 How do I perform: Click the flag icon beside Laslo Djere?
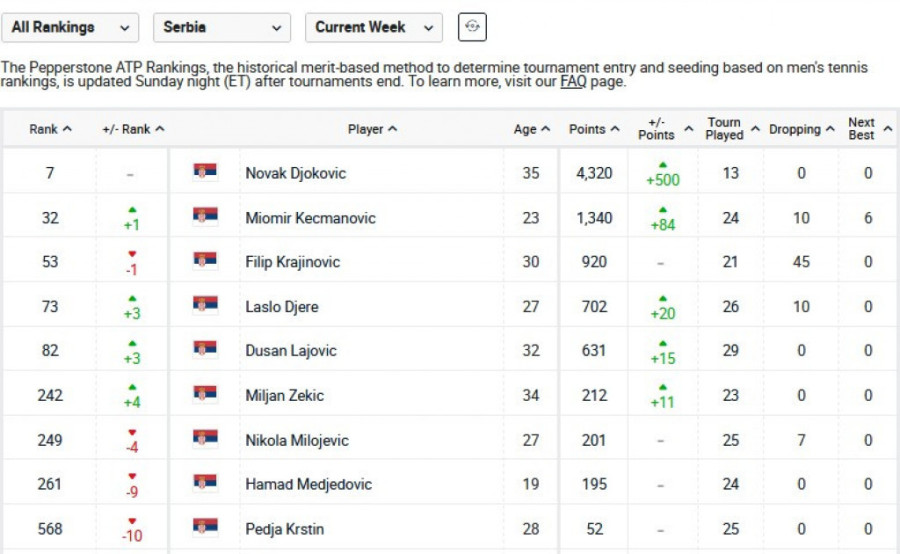(205, 306)
